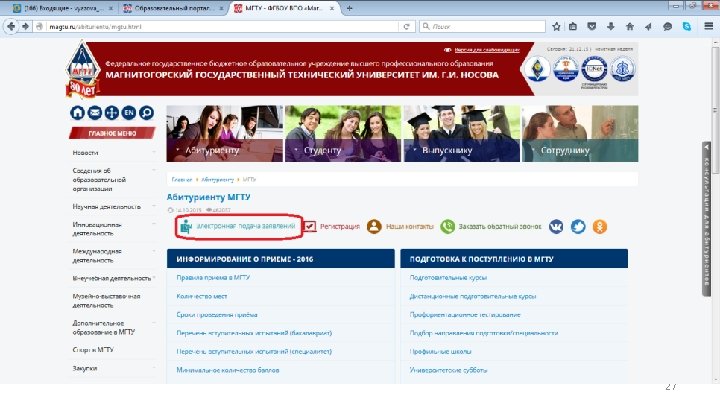
Task: Click the chat bubble icon in toolbar
Action: click(x=667, y=27)
